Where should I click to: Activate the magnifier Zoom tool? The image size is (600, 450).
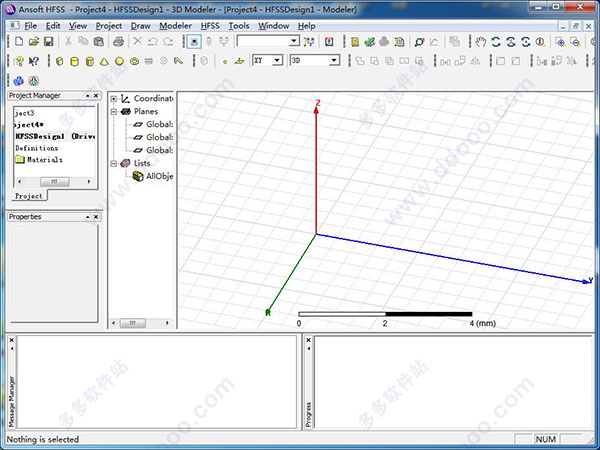(540, 41)
